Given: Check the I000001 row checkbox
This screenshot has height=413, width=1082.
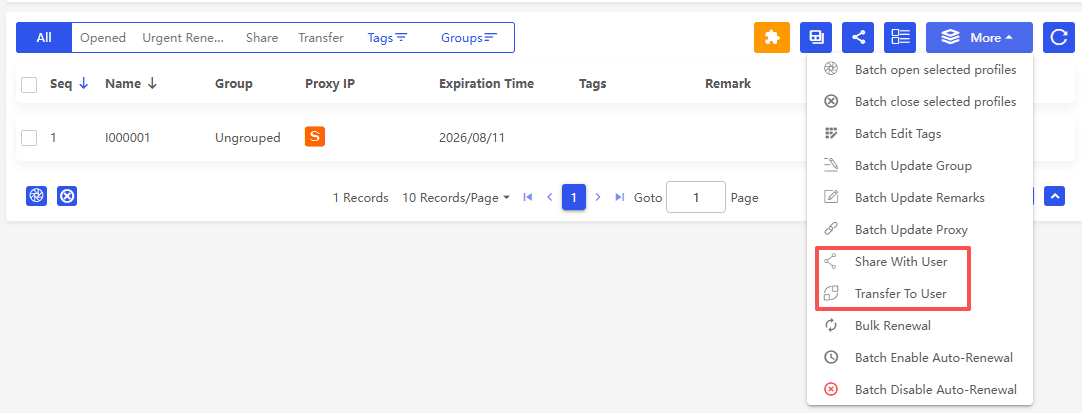Looking at the screenshot, I should pyautogui.click(x=29, y=138).
